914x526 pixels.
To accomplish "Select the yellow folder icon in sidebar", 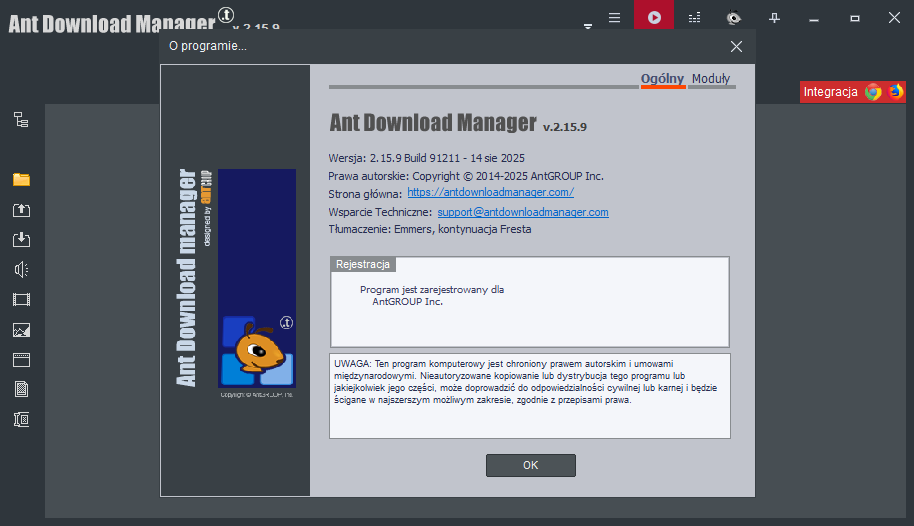I will tap(21, 180).
